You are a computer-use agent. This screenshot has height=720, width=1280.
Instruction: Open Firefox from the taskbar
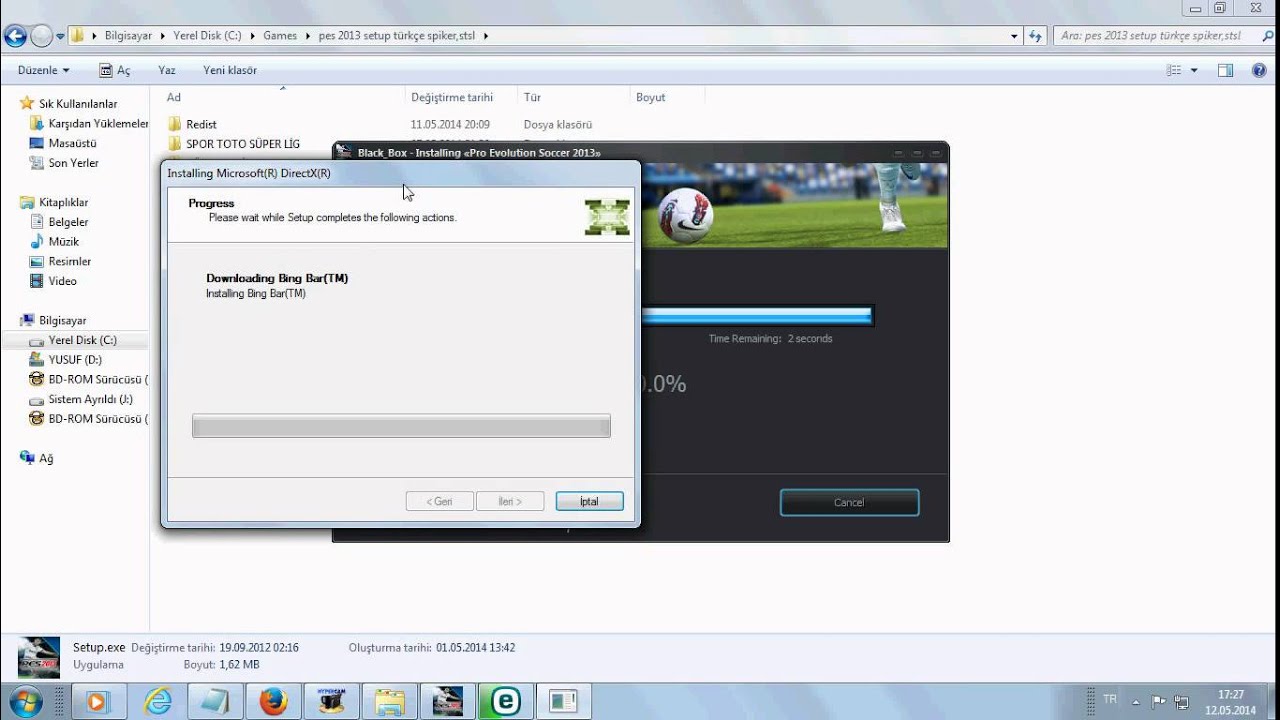coord(273,702)
